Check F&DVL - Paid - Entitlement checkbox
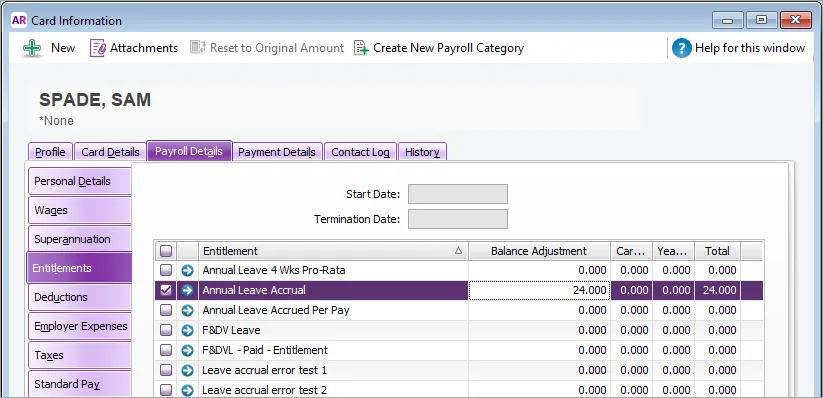Screen dimensions: 823x398 (166, 350)
